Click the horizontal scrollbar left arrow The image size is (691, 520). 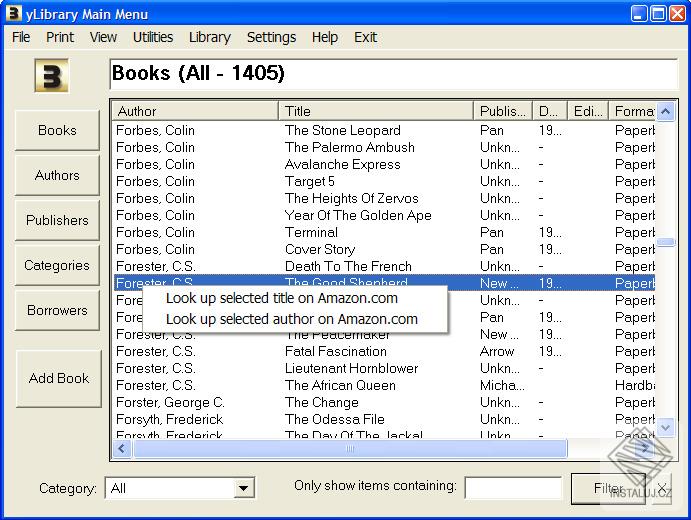tap(122, 449)
